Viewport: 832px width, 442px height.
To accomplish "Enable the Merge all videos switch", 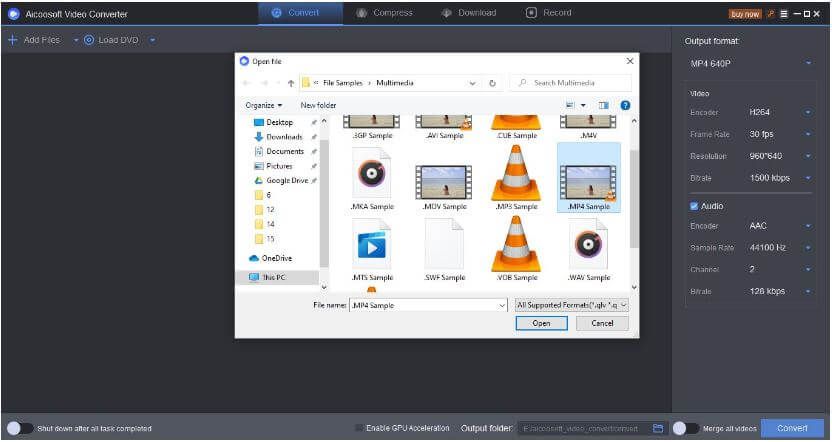I will click(685, 428).
